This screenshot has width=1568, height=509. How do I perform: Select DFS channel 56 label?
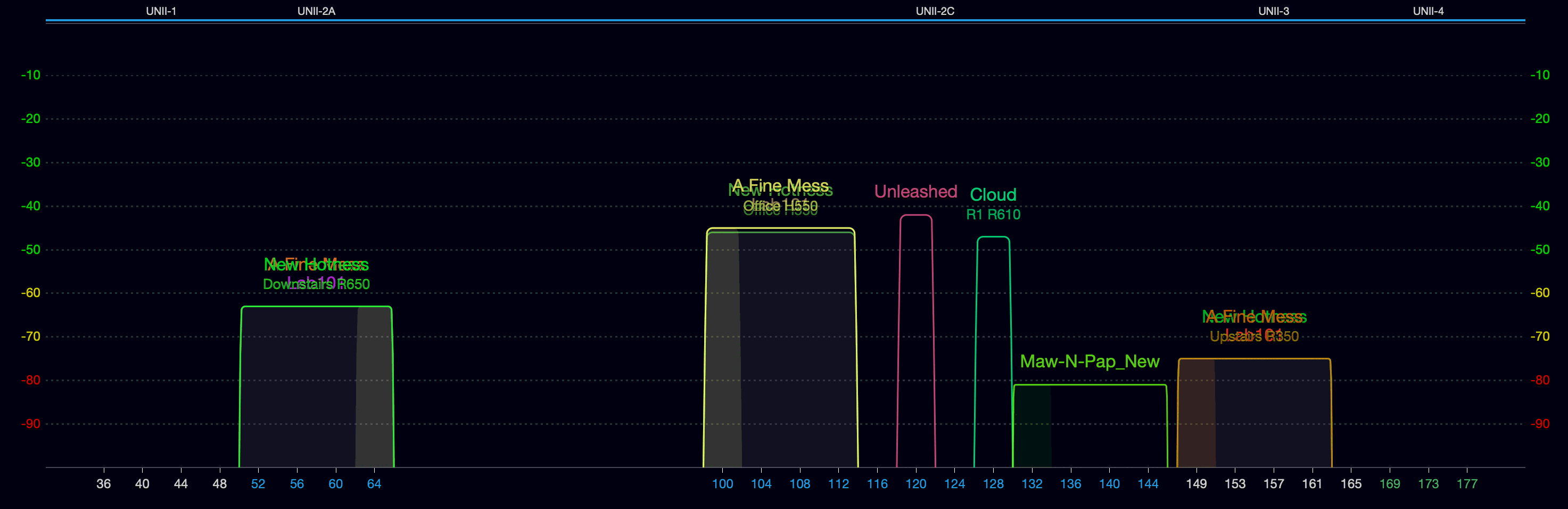pyautogui.click(x=296, y=484)
